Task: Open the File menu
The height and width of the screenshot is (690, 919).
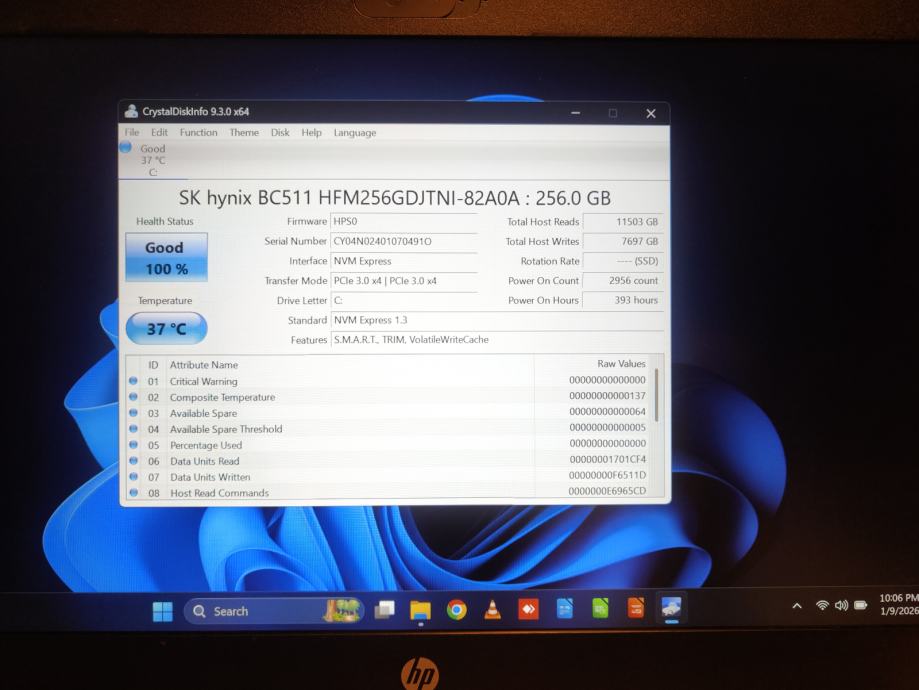Action: [132, 132]
